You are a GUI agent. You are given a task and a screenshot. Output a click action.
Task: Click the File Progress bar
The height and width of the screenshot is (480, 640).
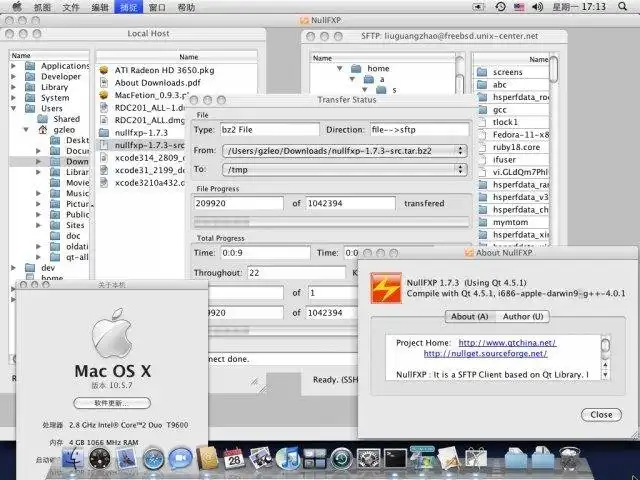pyautogui.click(x=331, y=222)
